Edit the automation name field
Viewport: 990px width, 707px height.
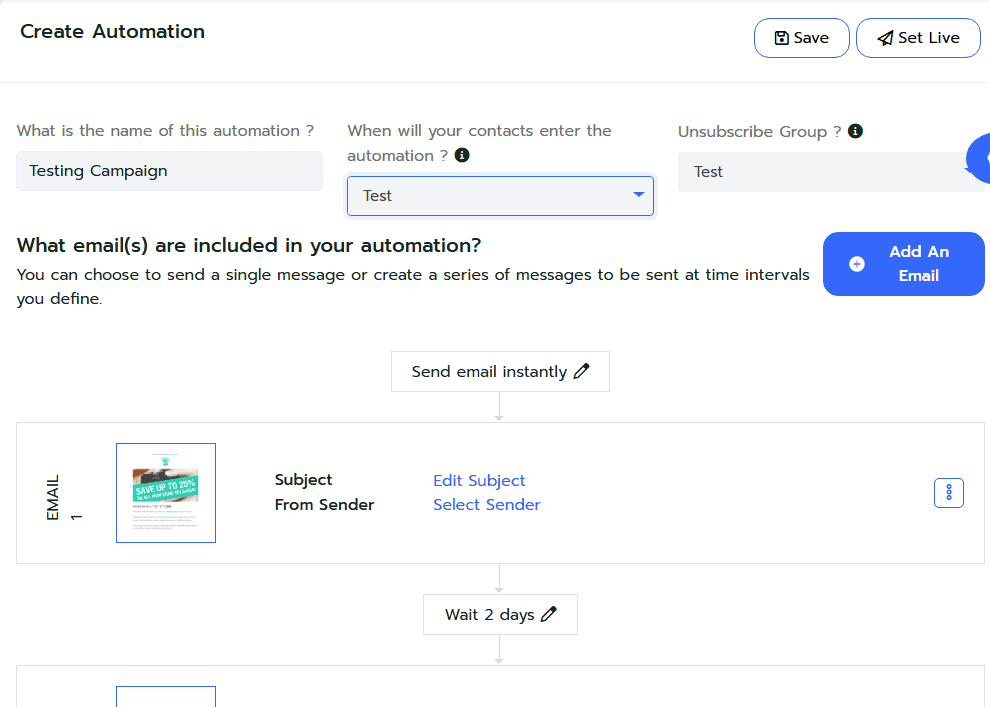(169, 171)
